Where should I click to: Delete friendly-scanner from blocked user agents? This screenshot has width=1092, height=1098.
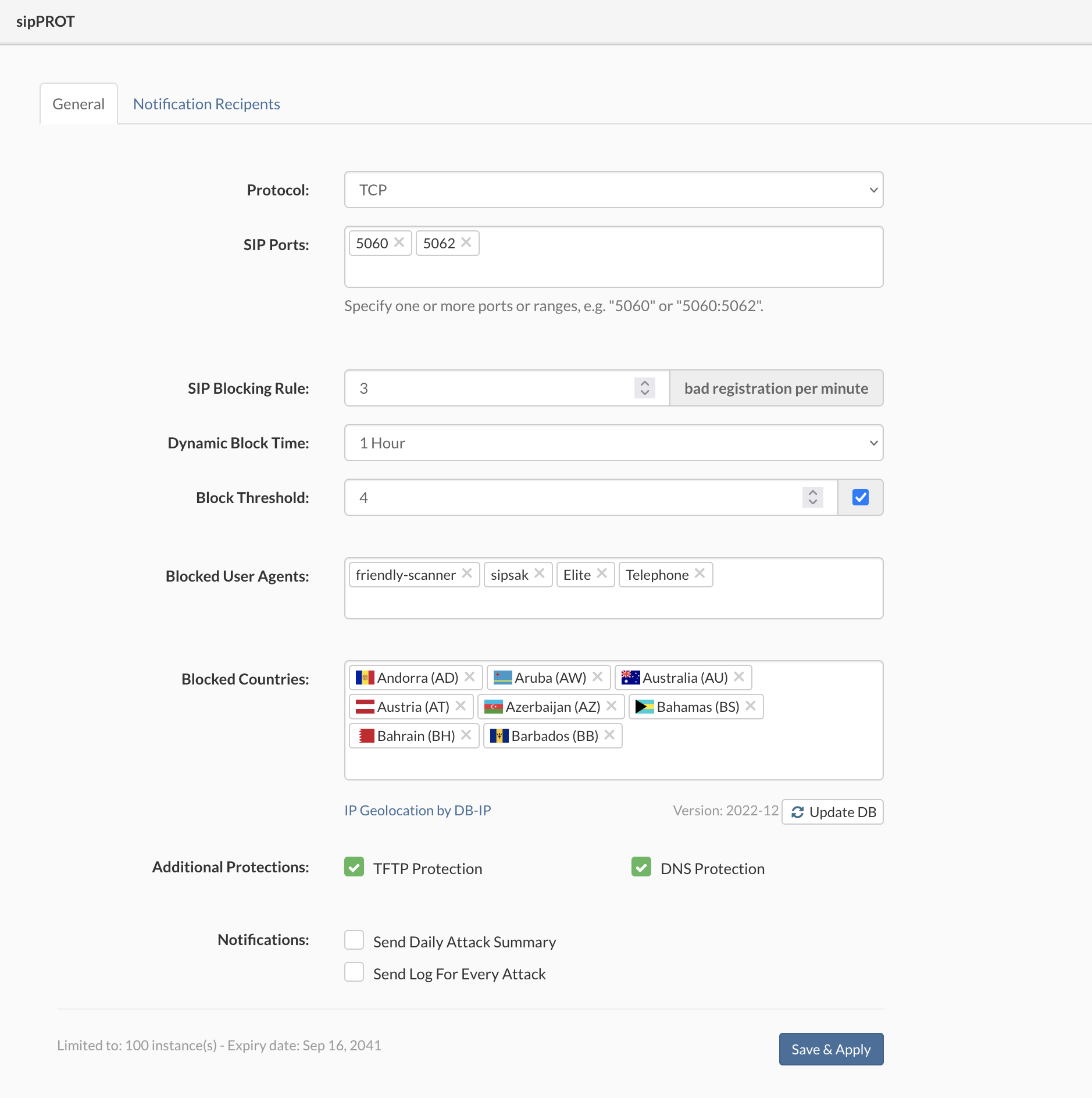tap(466, 574)
